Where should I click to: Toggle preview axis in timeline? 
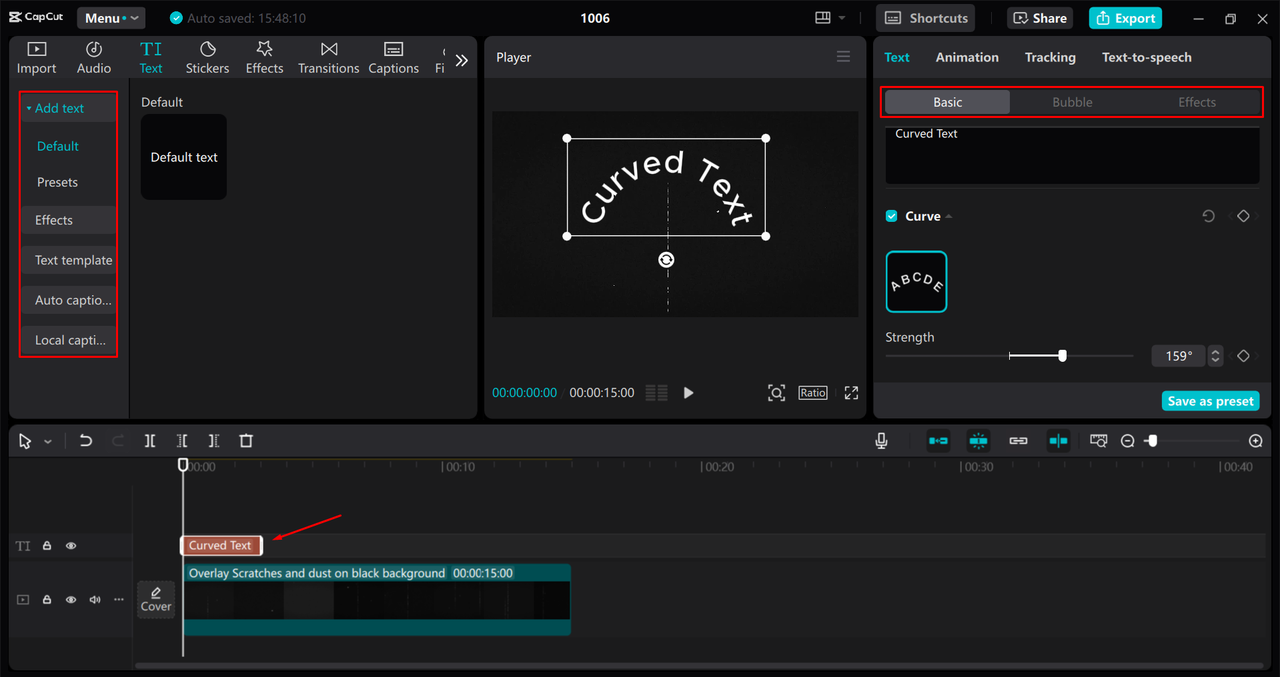point(1058,441)
